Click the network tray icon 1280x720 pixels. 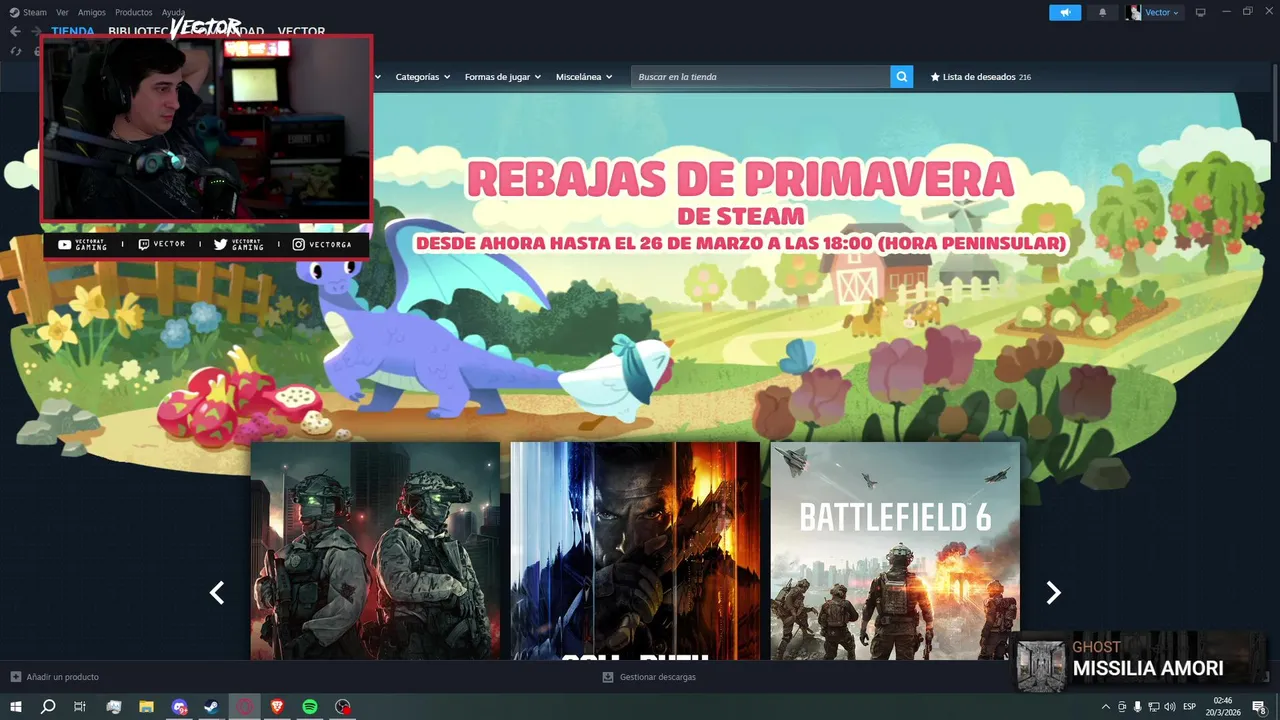point(1154,707)
